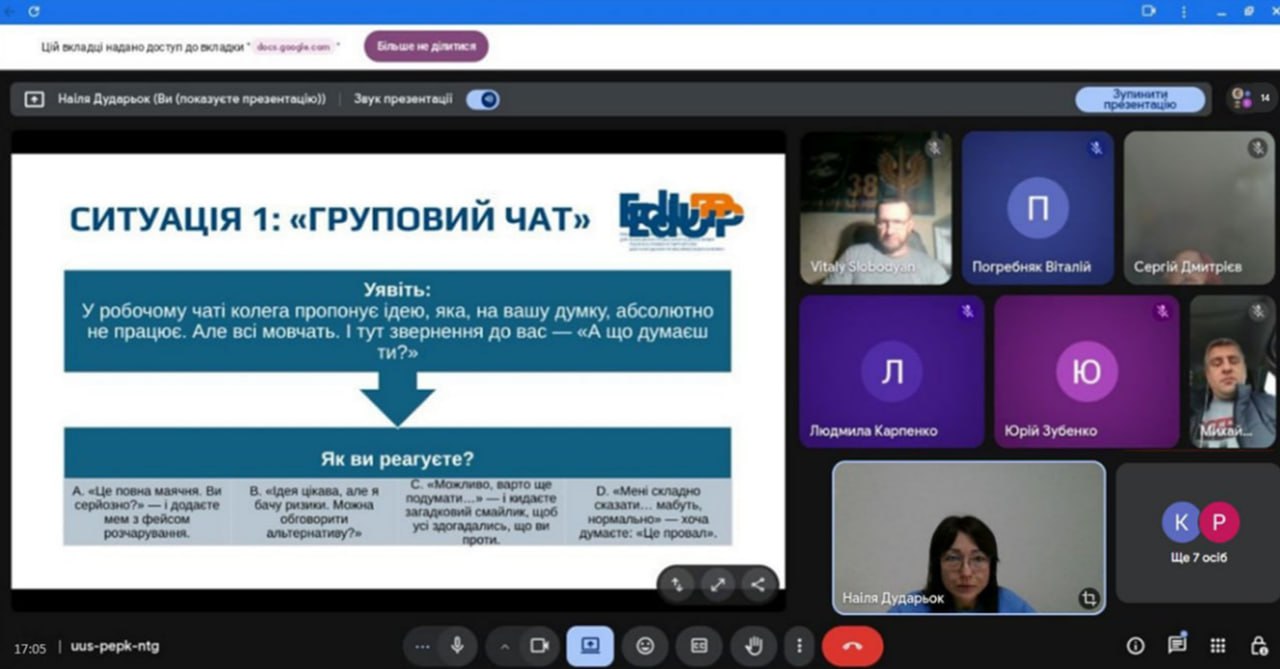Show meeting details info icon
The height and width of the screenshot is (669, 1280).
click(1136, 646)
